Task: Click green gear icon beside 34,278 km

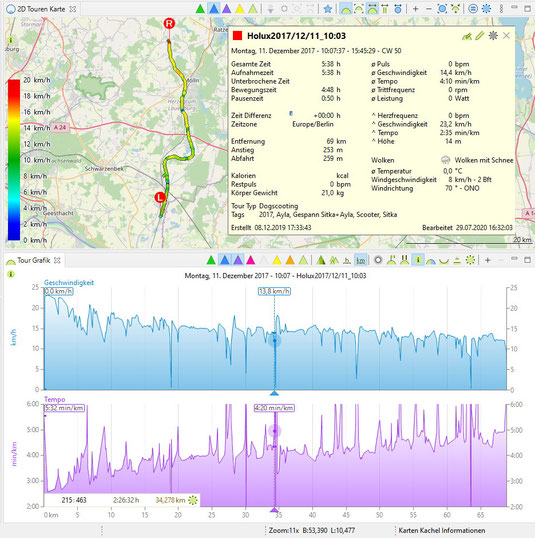Action: pos(193,500)
